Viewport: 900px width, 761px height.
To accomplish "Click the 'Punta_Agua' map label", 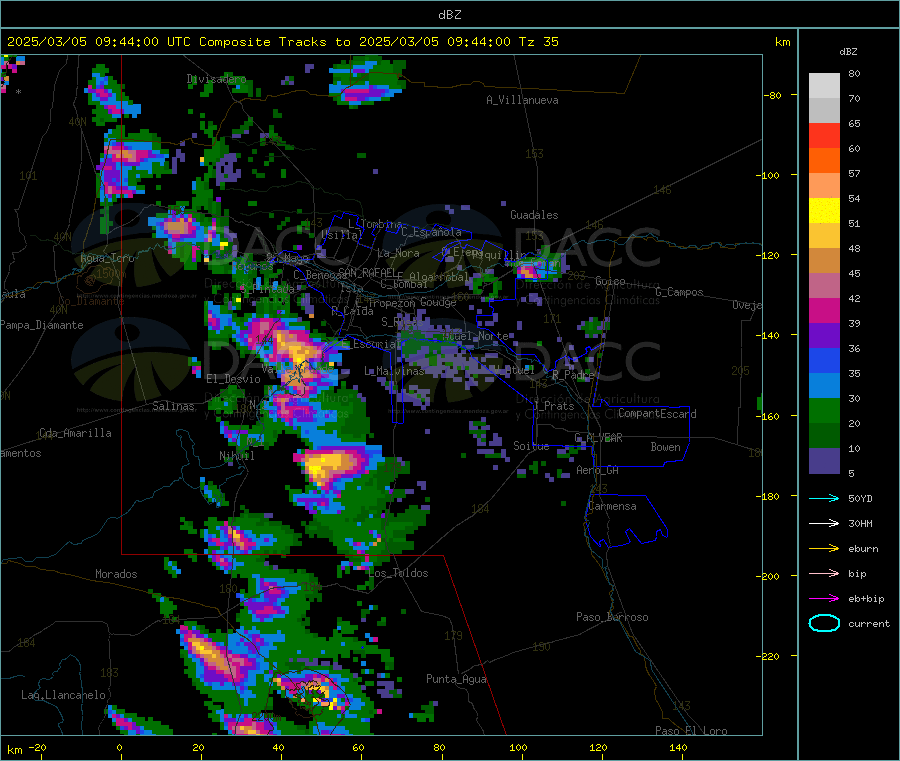I will 456,679.
